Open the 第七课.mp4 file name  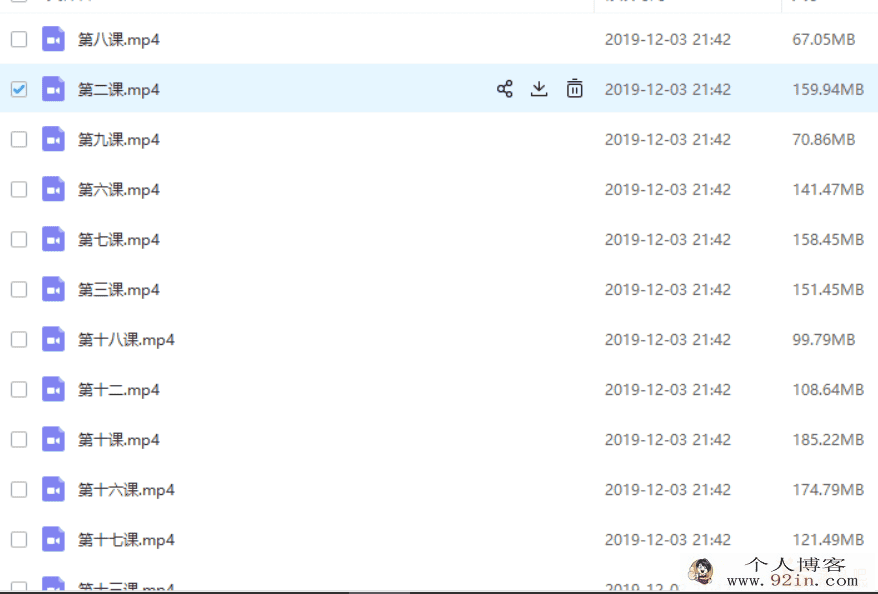pyautogui.click(x=119, y=240)
